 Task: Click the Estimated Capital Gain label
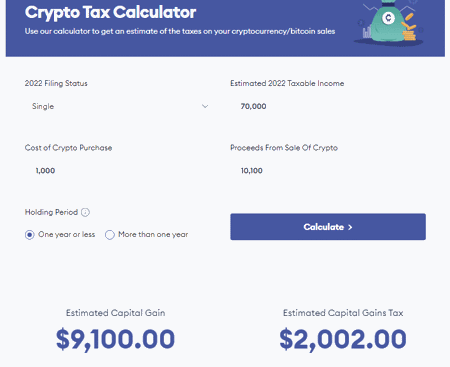pyautogui.click(x=115, y=313)
